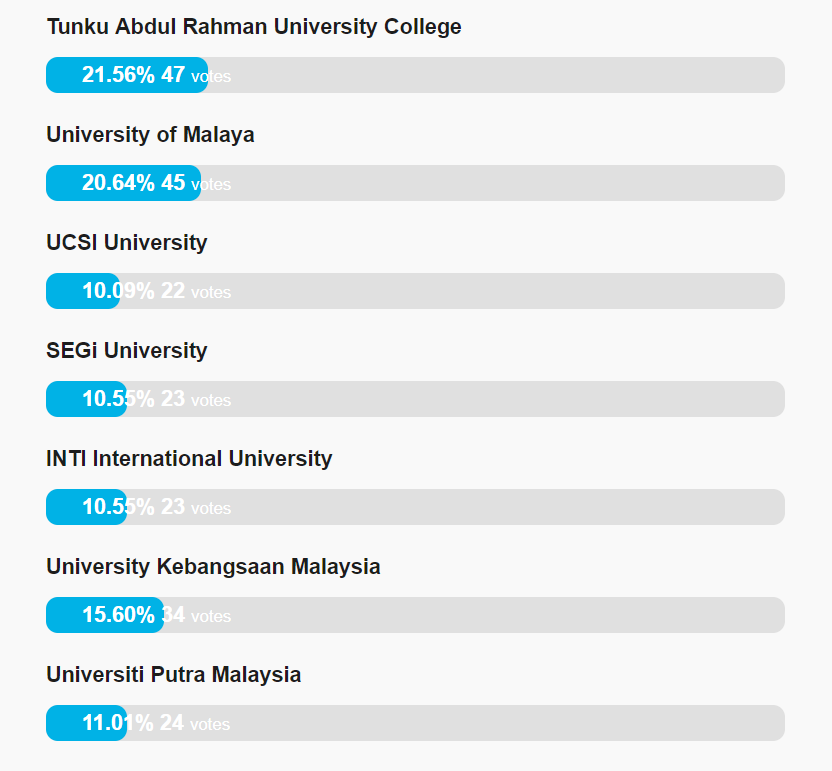
Task: Click the 21.56% percentage text
Action: (x=118, y=75)
